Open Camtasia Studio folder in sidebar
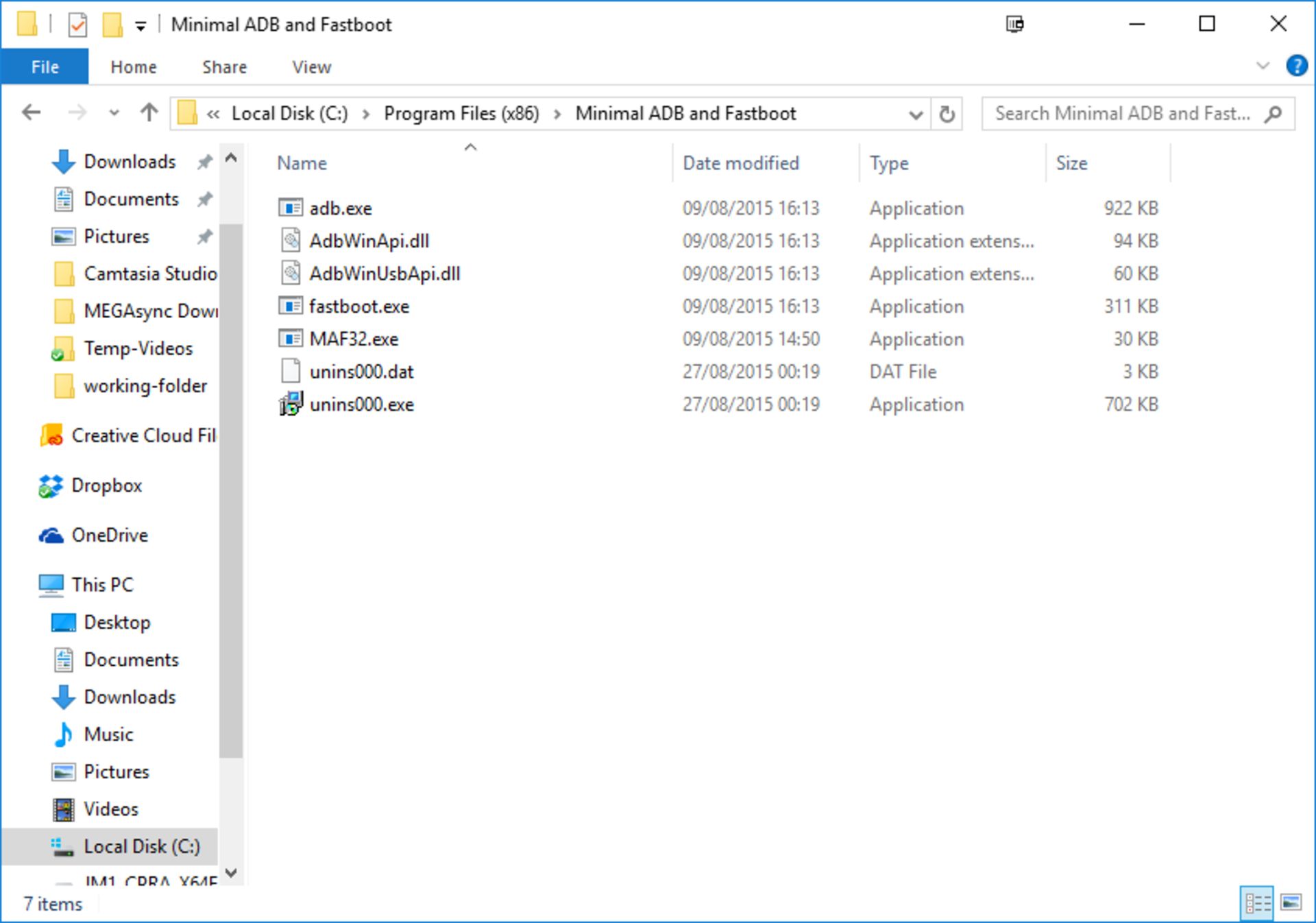The height and width of the screenshot is (923, 1316). tap(134, 274)
